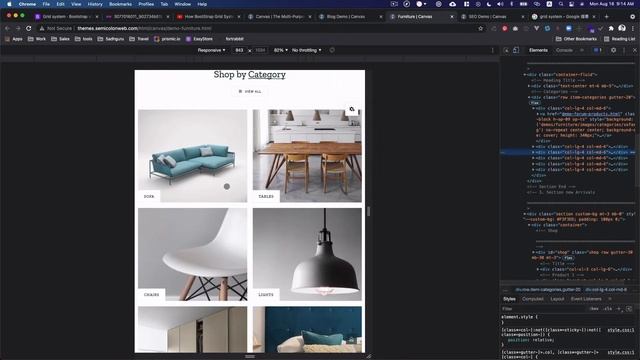640x360 pixels.
Task: Open the EasyStore bookmark
Action: click(199, 39)
